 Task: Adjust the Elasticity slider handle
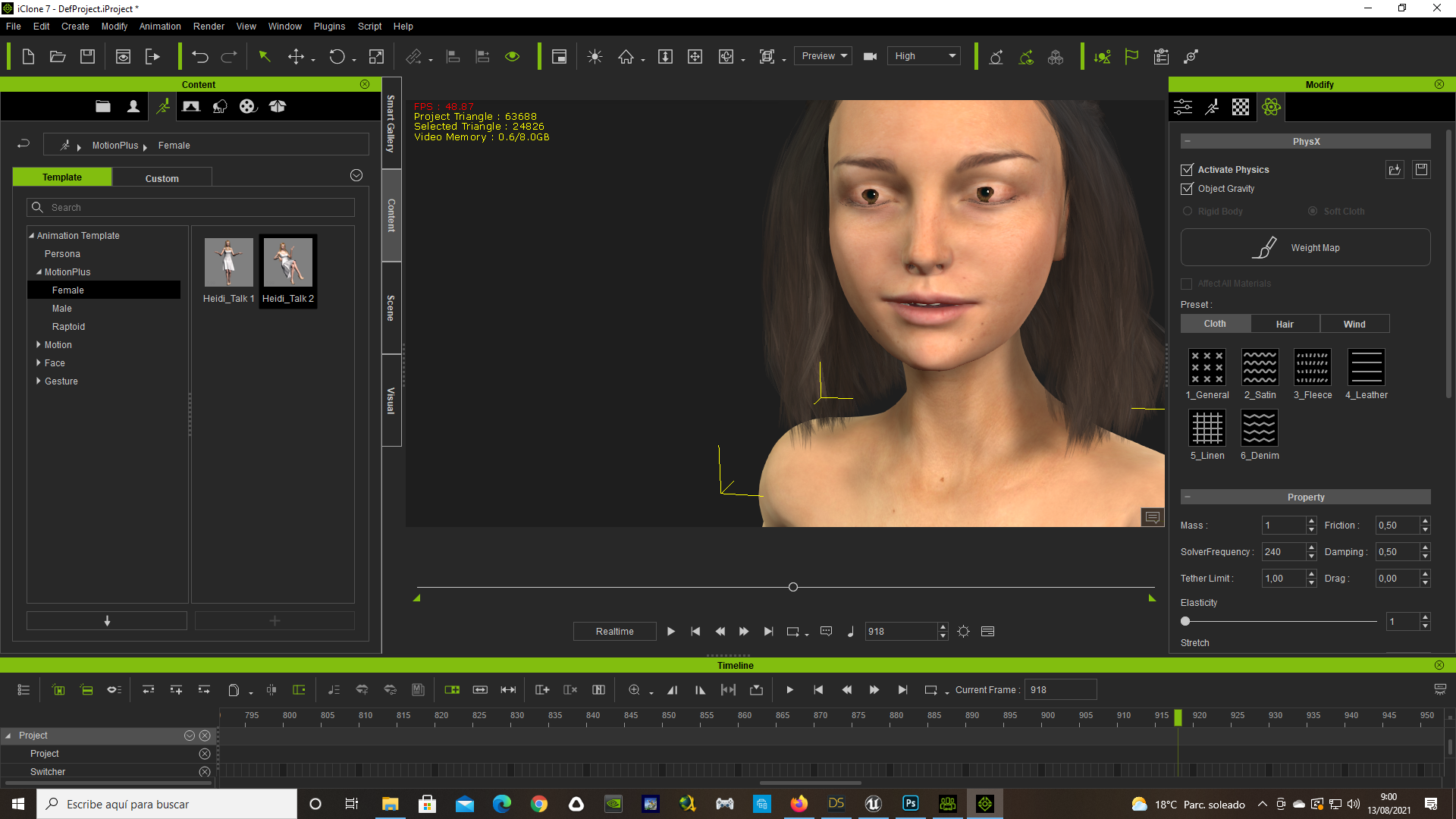1185,621
